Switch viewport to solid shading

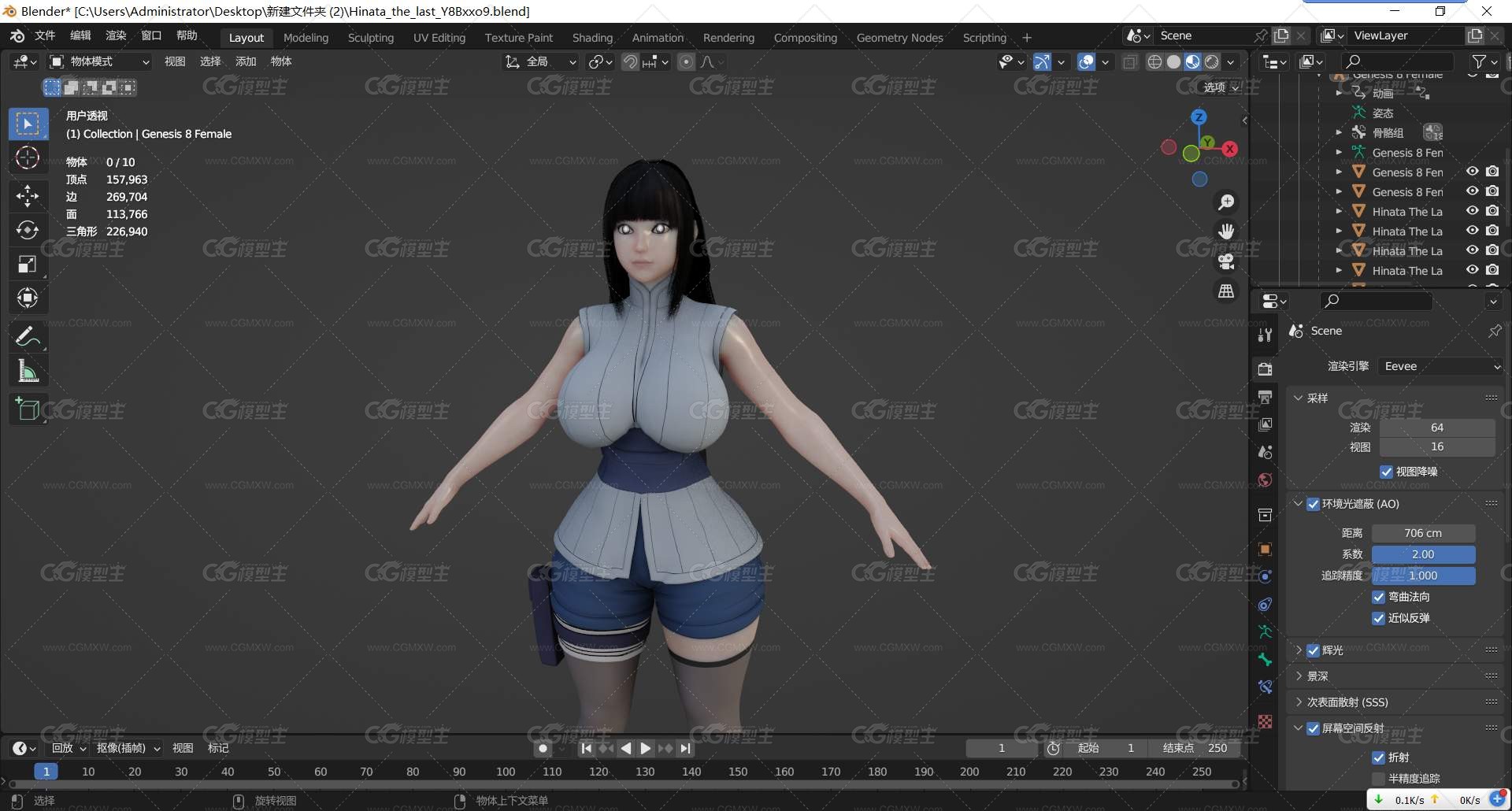pyautogui.click(x=1173, y=61)
